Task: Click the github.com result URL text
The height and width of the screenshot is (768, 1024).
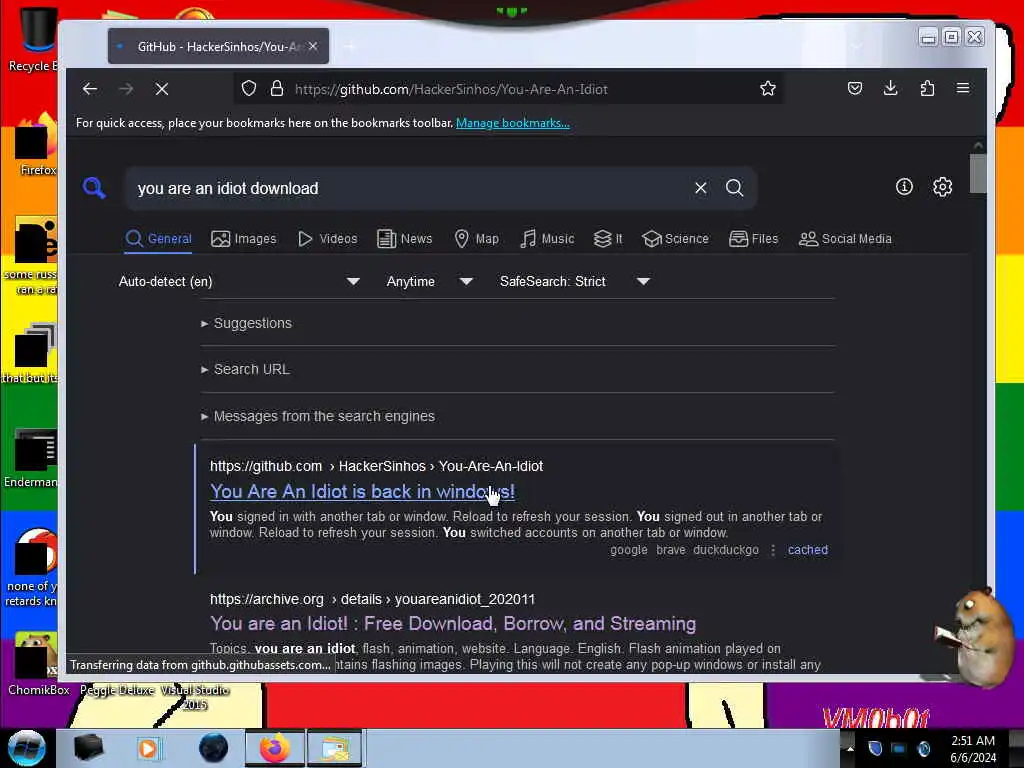Action: coord(376,466)
